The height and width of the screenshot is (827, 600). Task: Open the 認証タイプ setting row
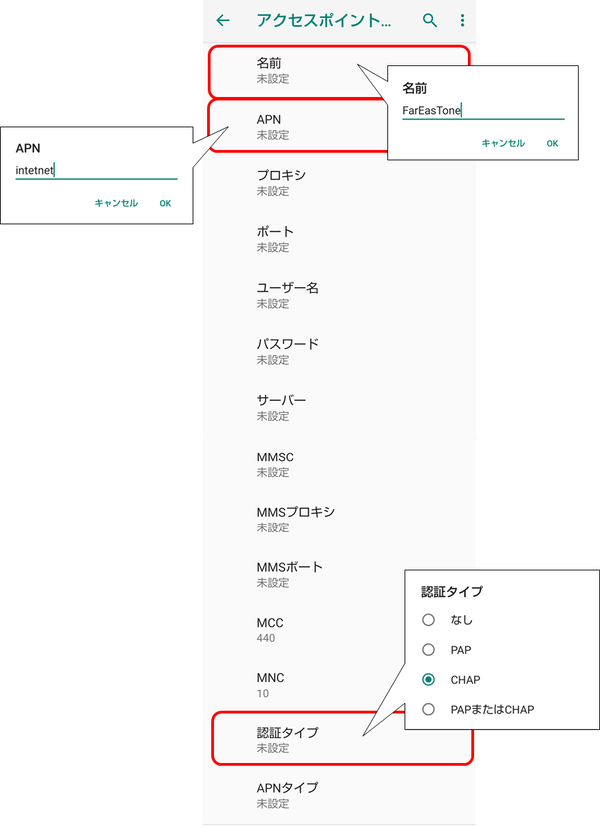(x=342, y=738)
